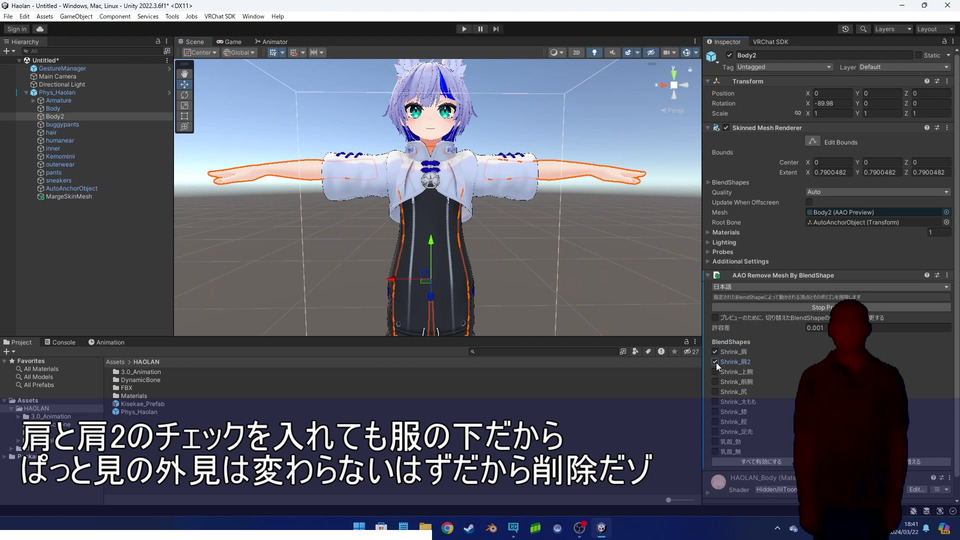Open the Layout dropdown
The height and width of the screenshot is (540, 960).
[x=934, y=29]
